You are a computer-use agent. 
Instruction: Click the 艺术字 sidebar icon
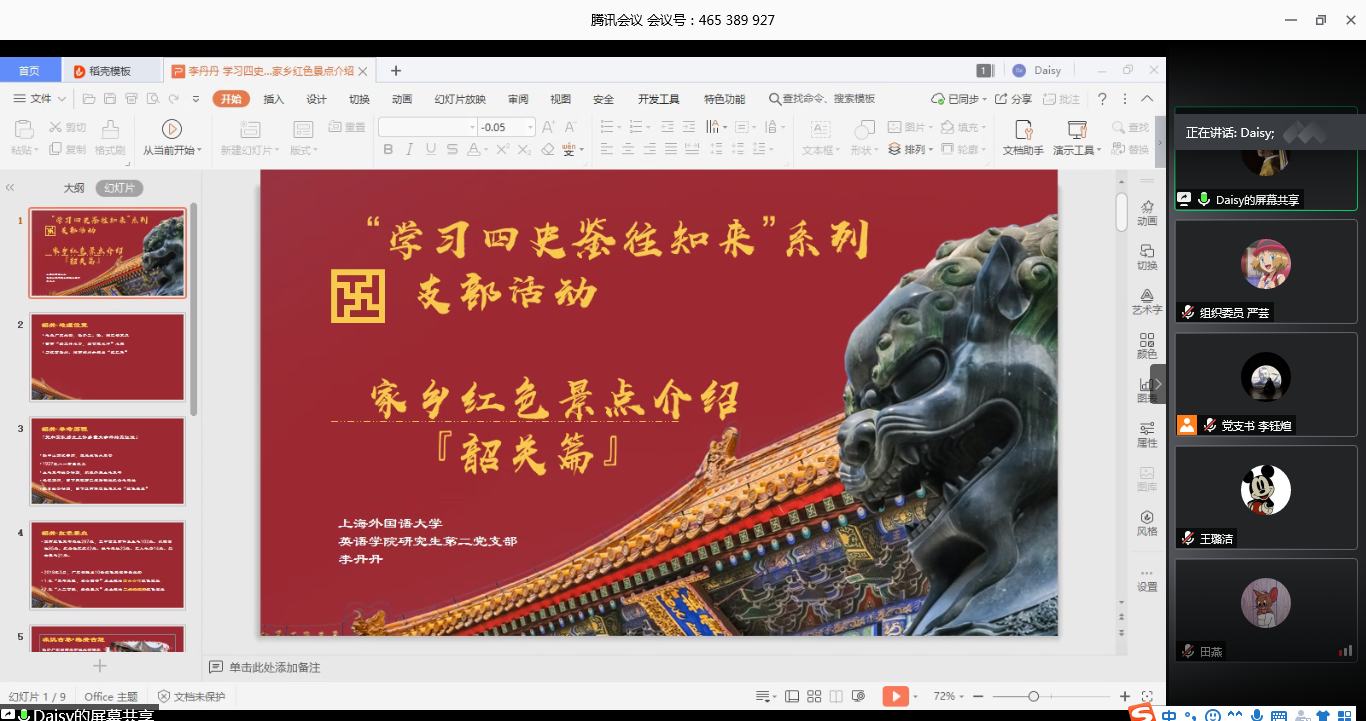pos(1146,301)
